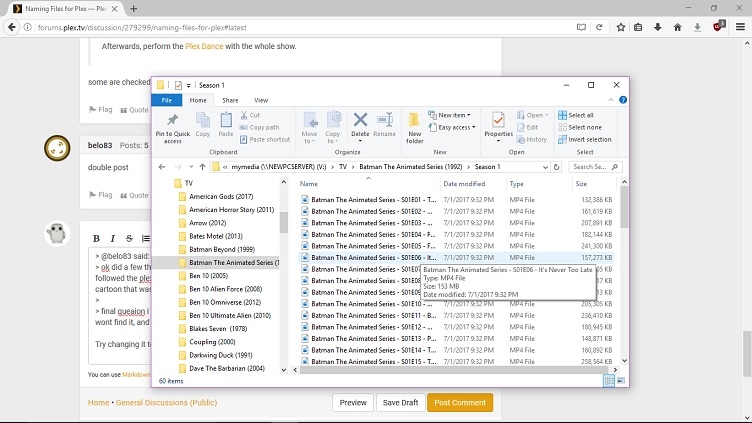
Task: Toggle quick access toolbar properties checkmark
Action: tap(178, 85)
